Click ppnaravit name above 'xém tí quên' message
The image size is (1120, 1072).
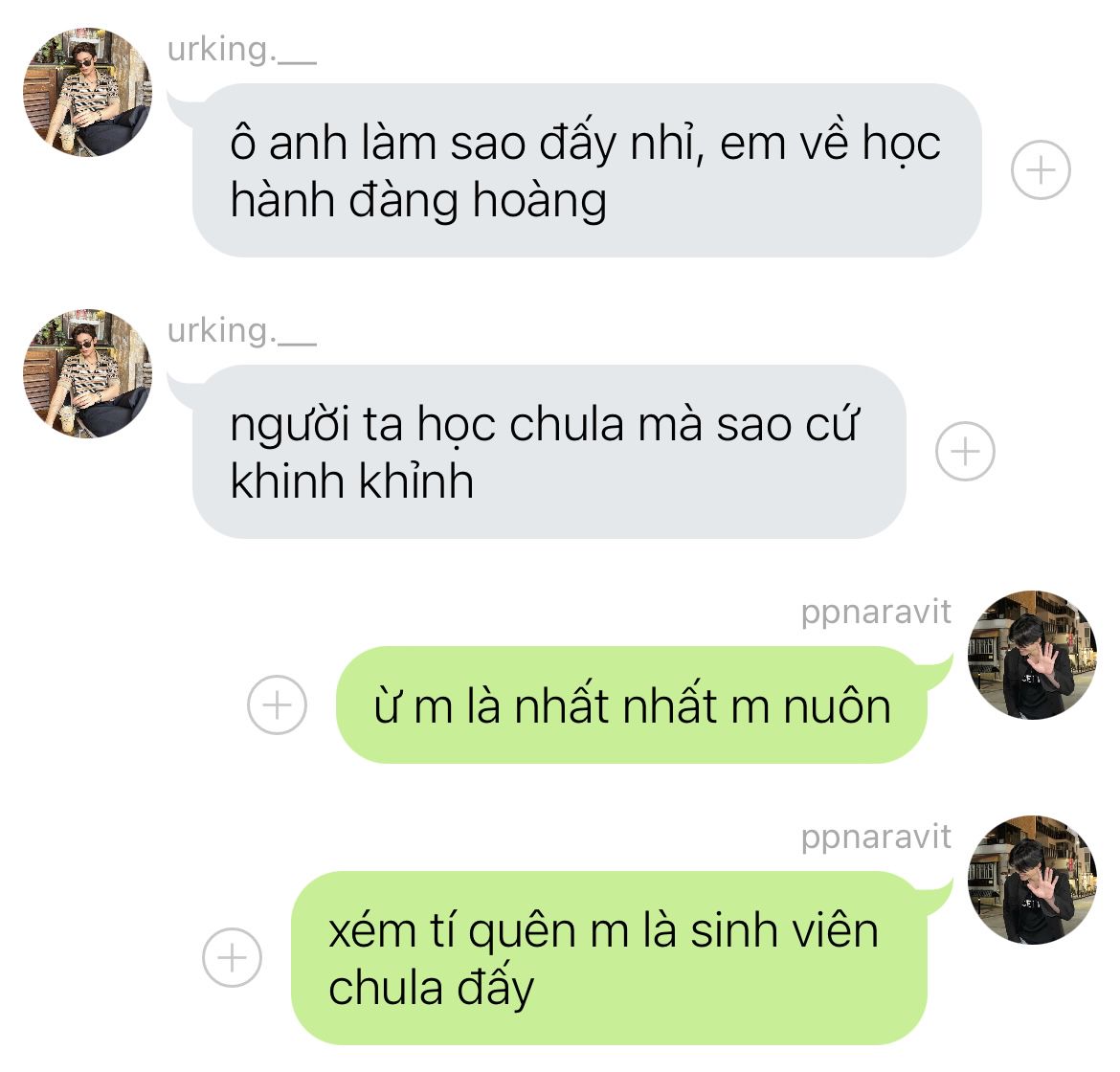tap(876, 838)
